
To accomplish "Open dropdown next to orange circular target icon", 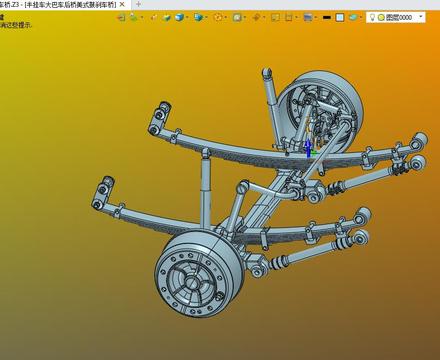I will pyautogui.click(x=226, y=17).
